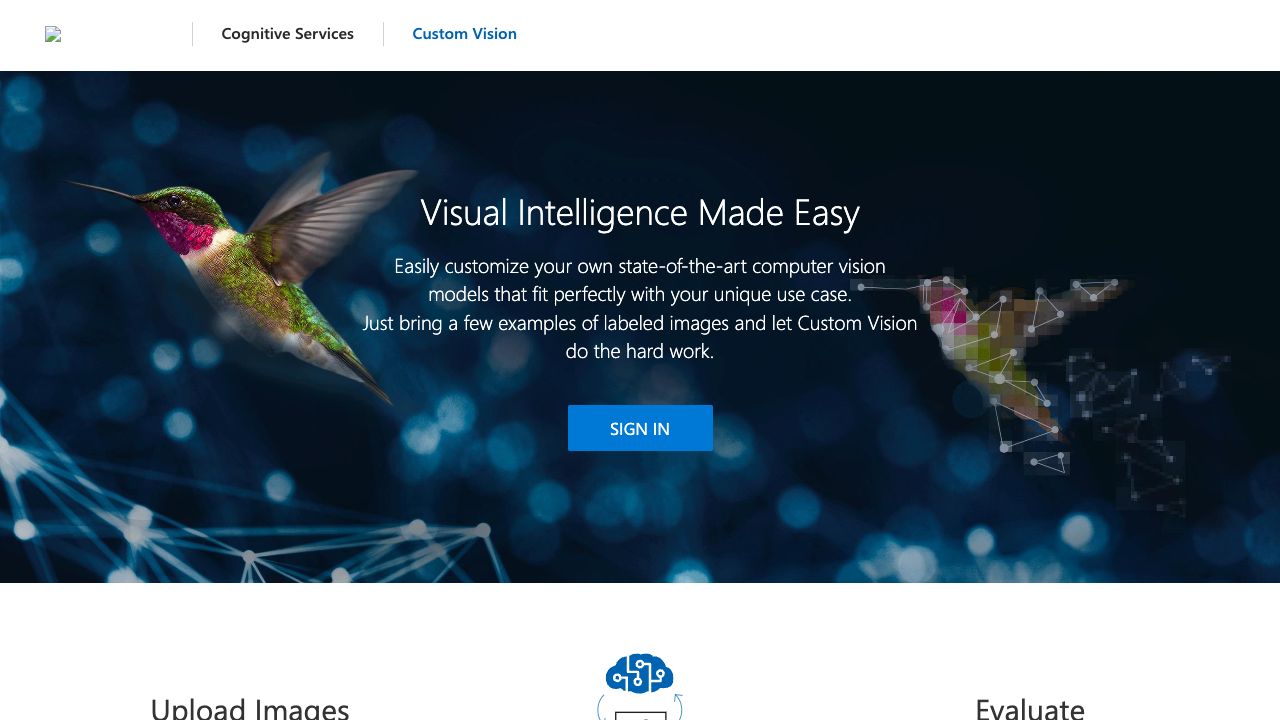Click the curved arrow left of image icon

point(601,708)
